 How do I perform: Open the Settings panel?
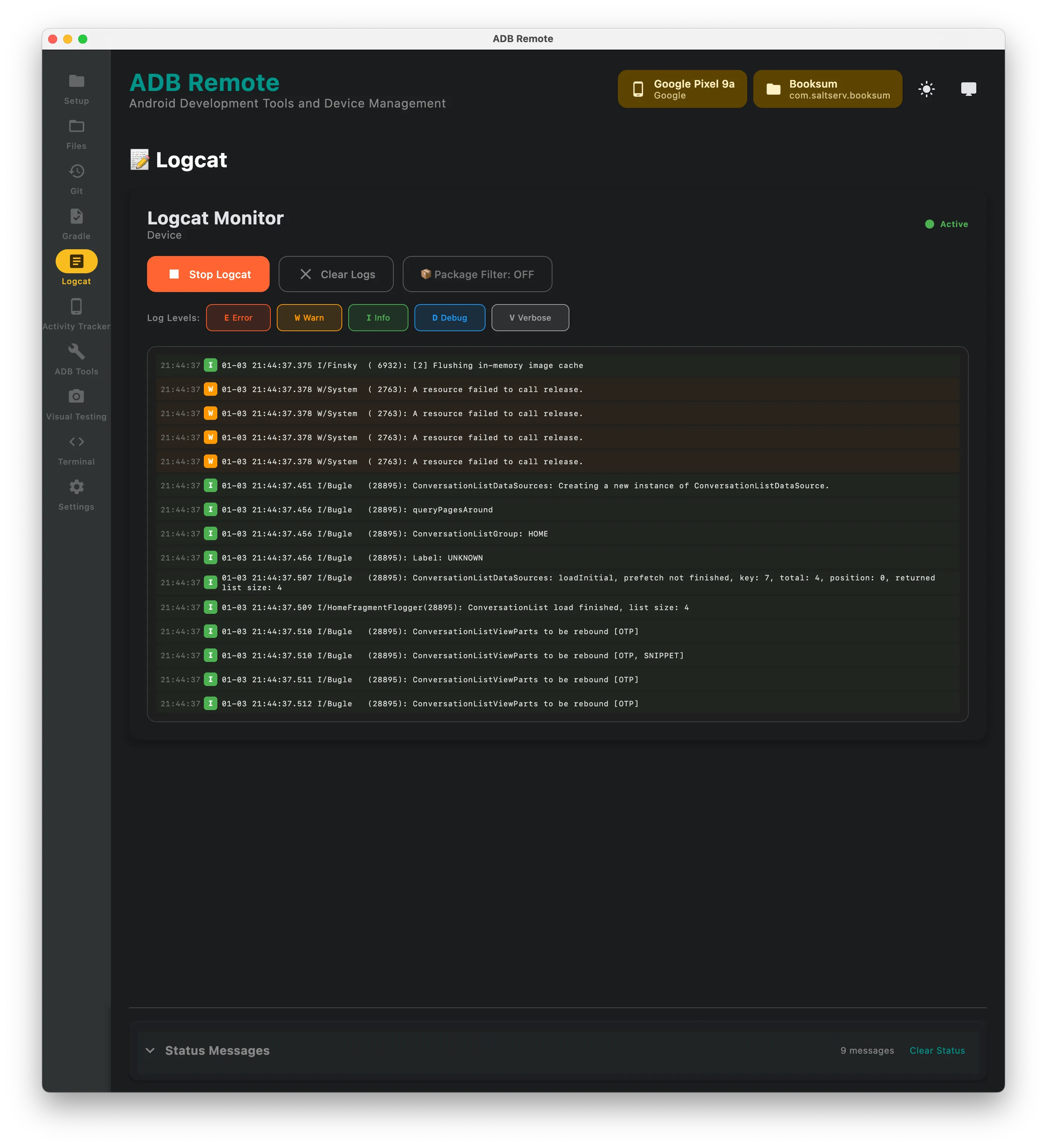(x=76, y=493)
